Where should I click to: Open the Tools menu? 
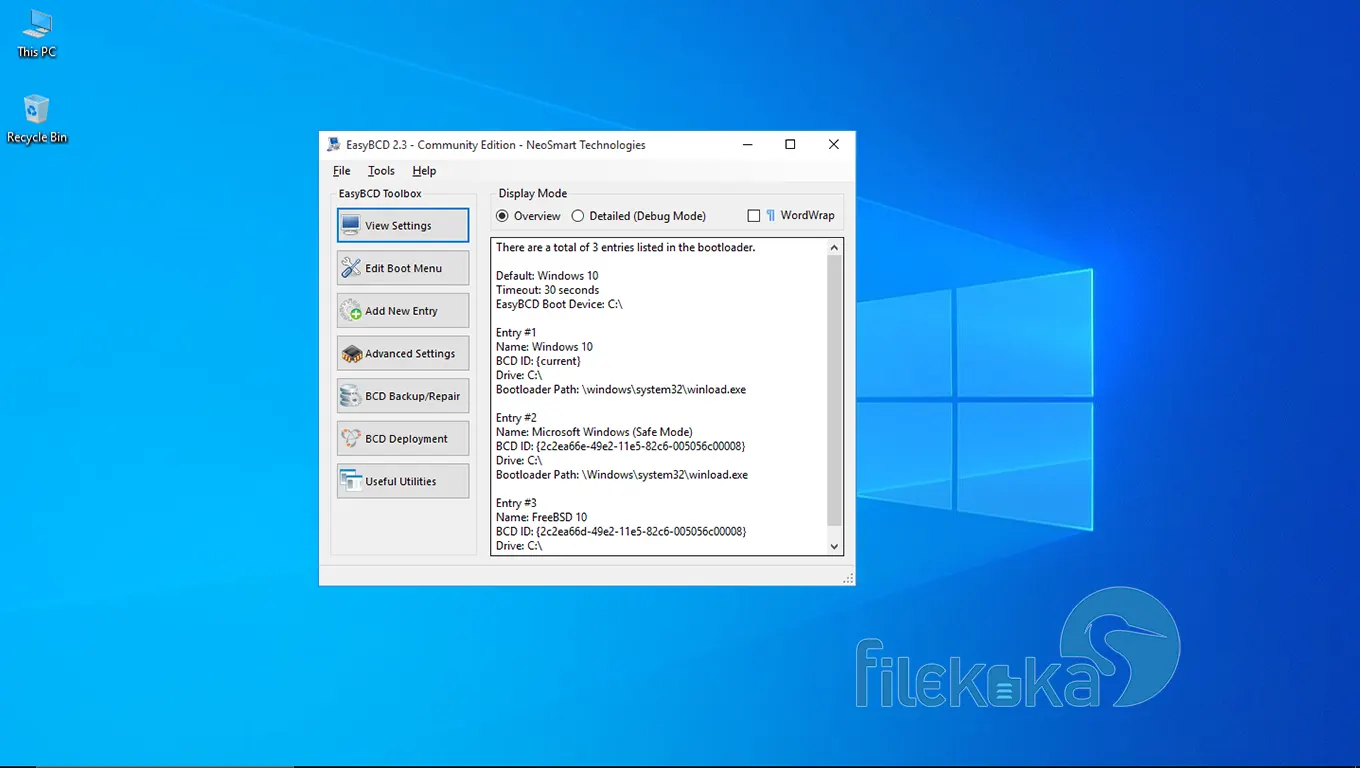(381, 171)
